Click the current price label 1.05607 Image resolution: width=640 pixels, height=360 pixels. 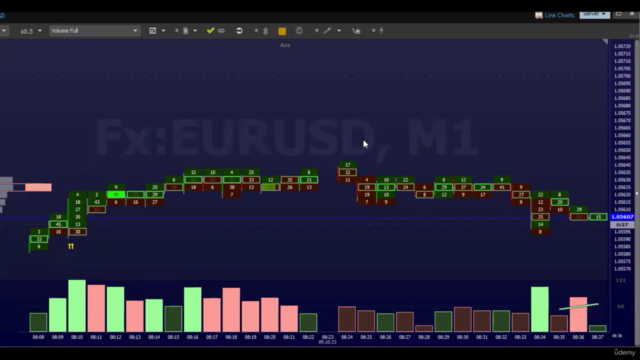622,217
